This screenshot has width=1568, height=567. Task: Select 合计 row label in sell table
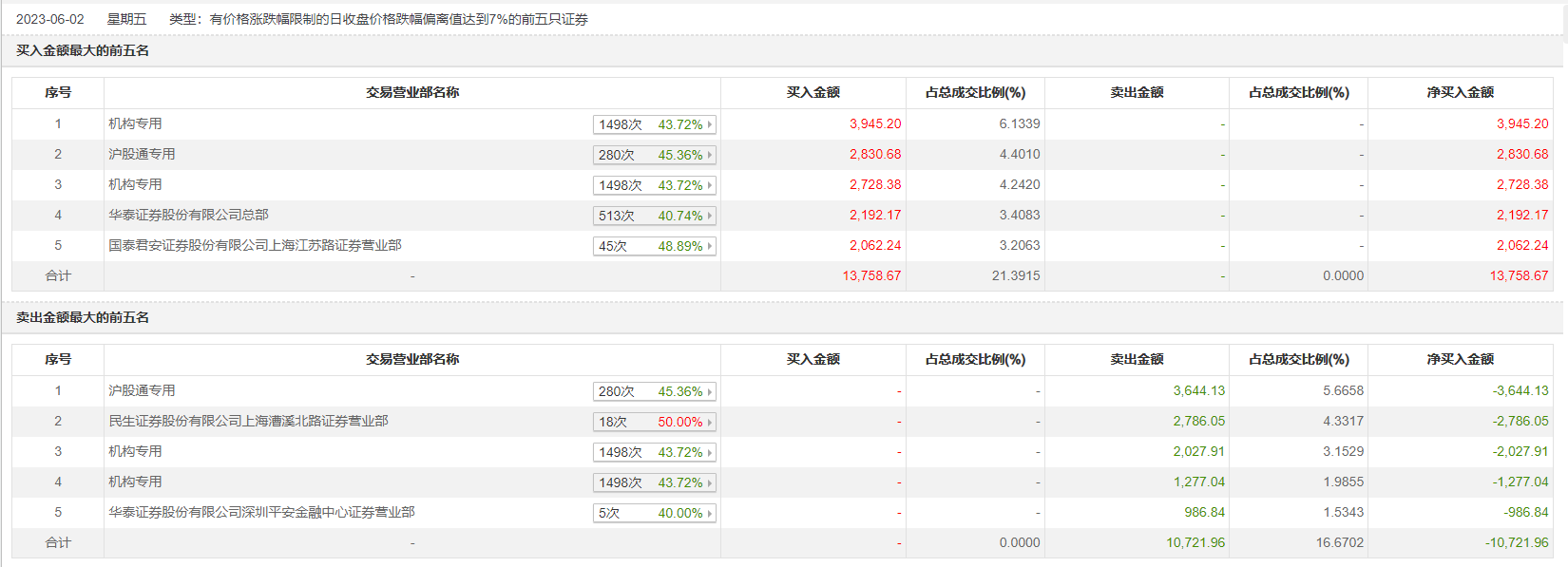pyautogui.click(x=58, y=542)
